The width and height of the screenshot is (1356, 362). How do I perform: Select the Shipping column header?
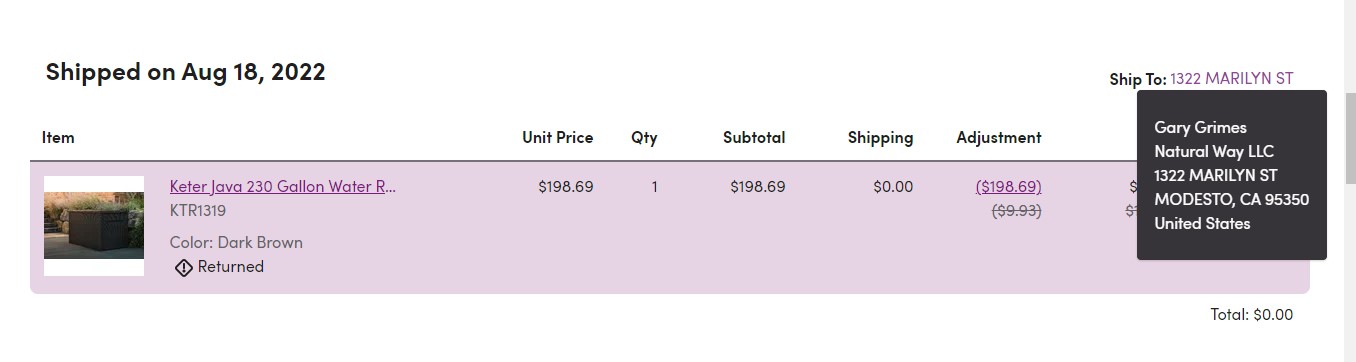coord(880,137)
